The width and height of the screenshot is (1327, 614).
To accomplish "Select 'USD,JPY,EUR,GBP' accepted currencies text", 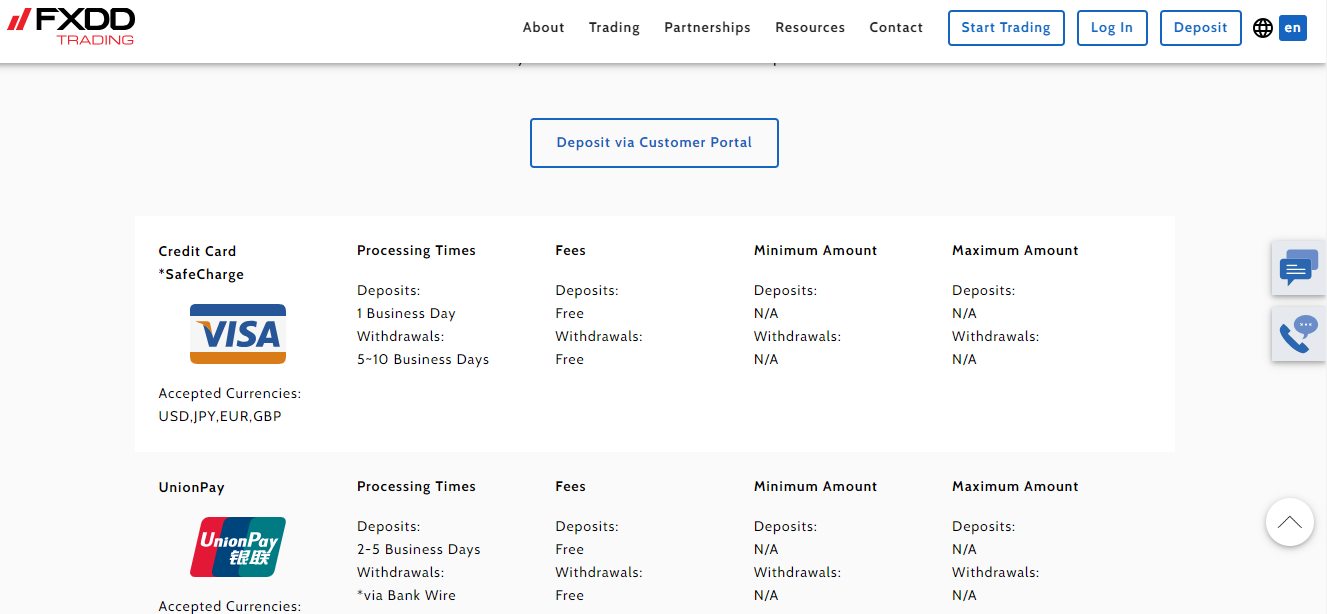I will click(x=220, y=416).
